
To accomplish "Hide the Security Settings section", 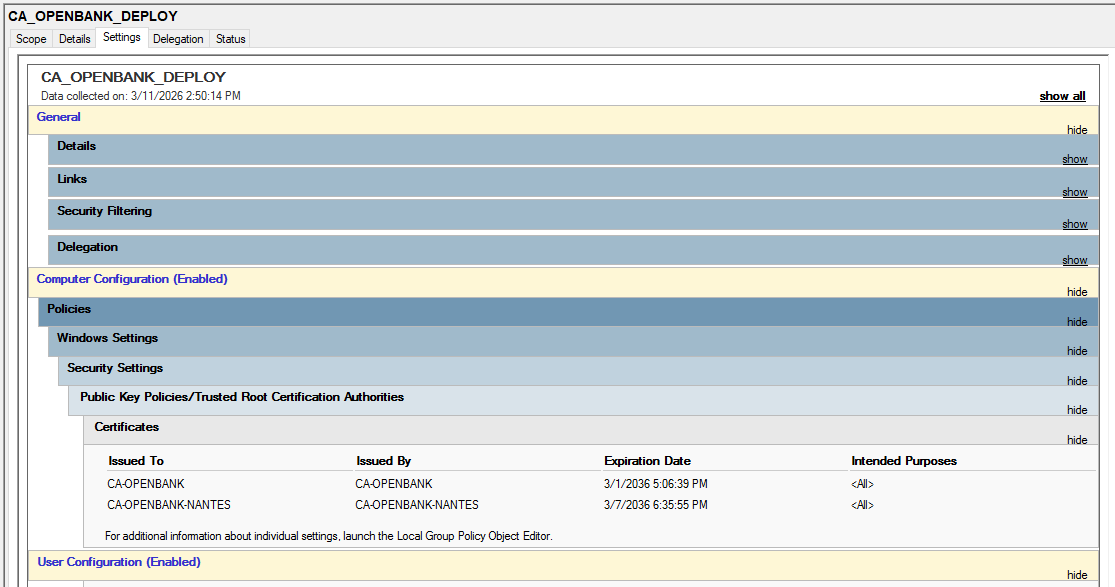I will click(1077, 381).
